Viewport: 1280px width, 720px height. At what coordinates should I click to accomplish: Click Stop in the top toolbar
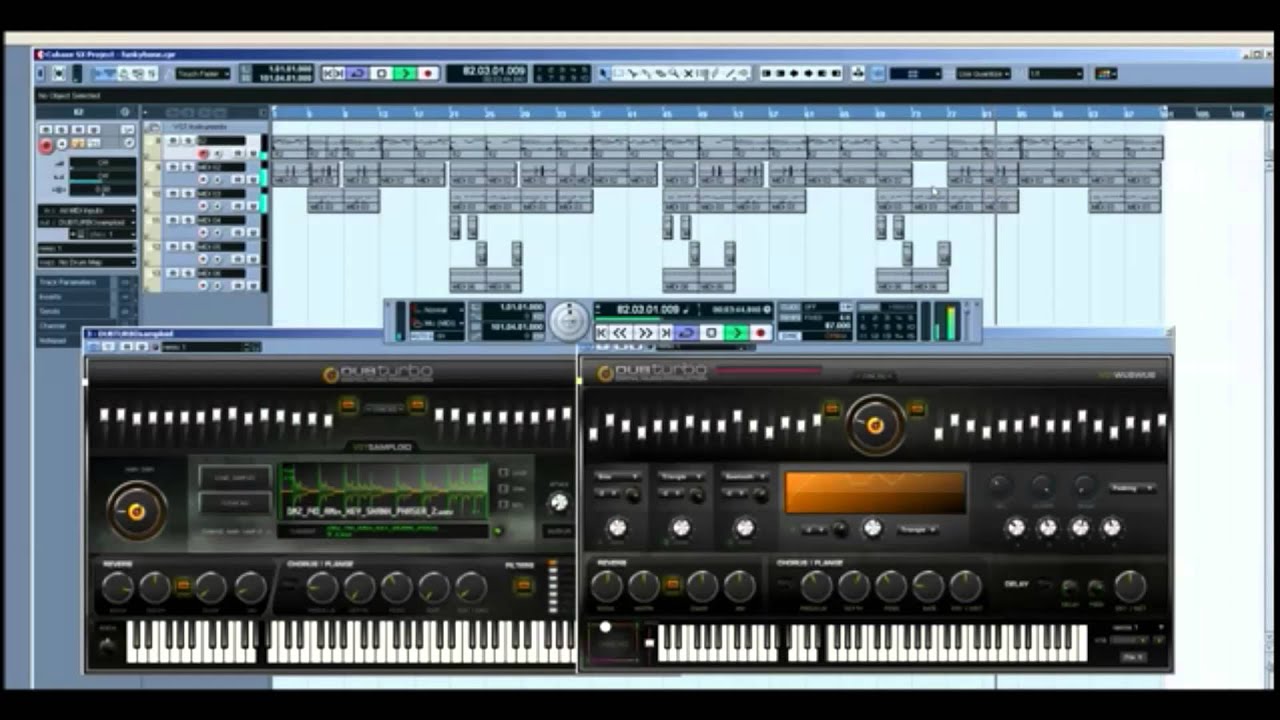[380, 73]
